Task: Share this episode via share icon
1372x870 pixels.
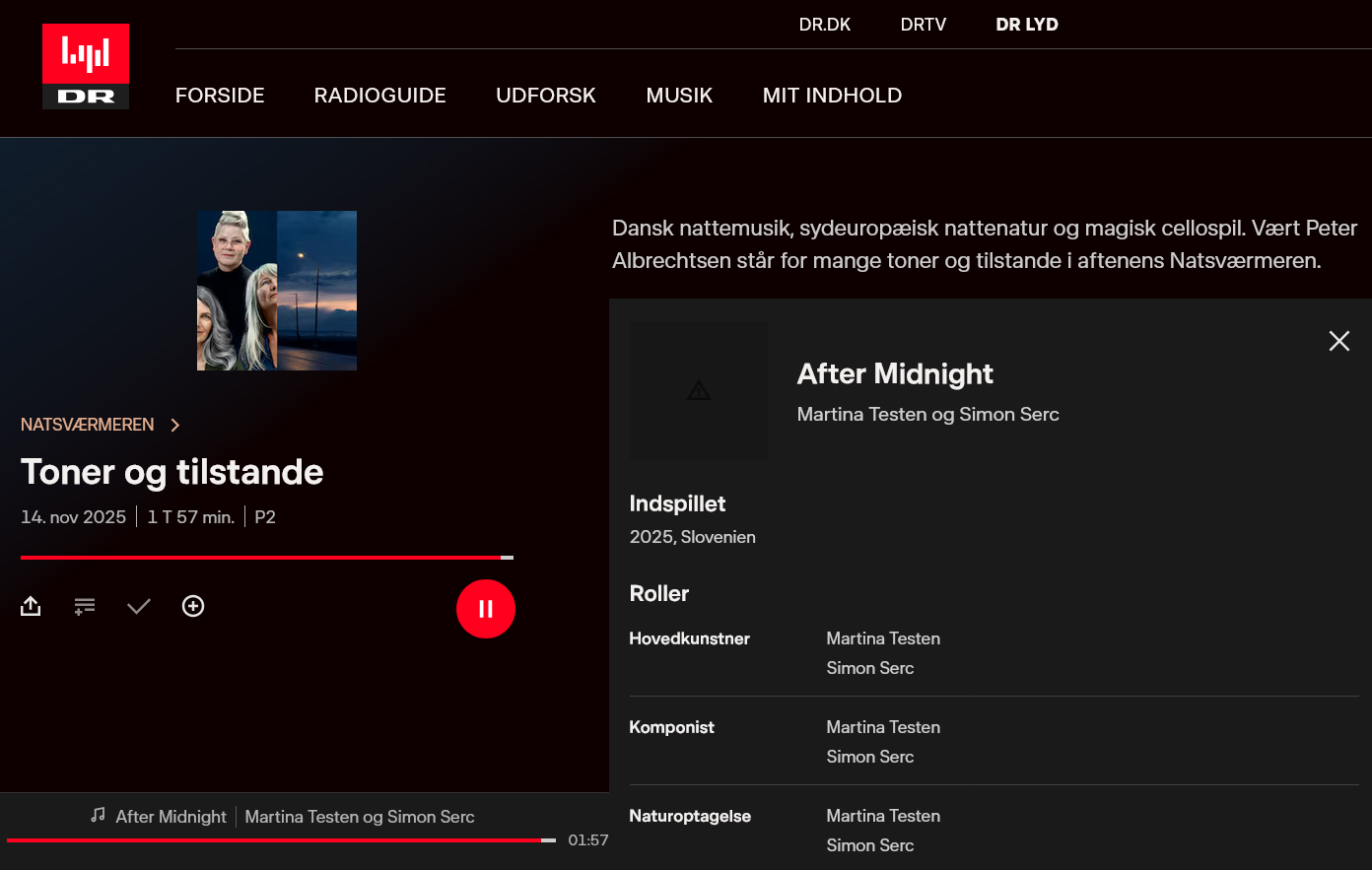Action: pyautogui.click(x=31, y=606)
